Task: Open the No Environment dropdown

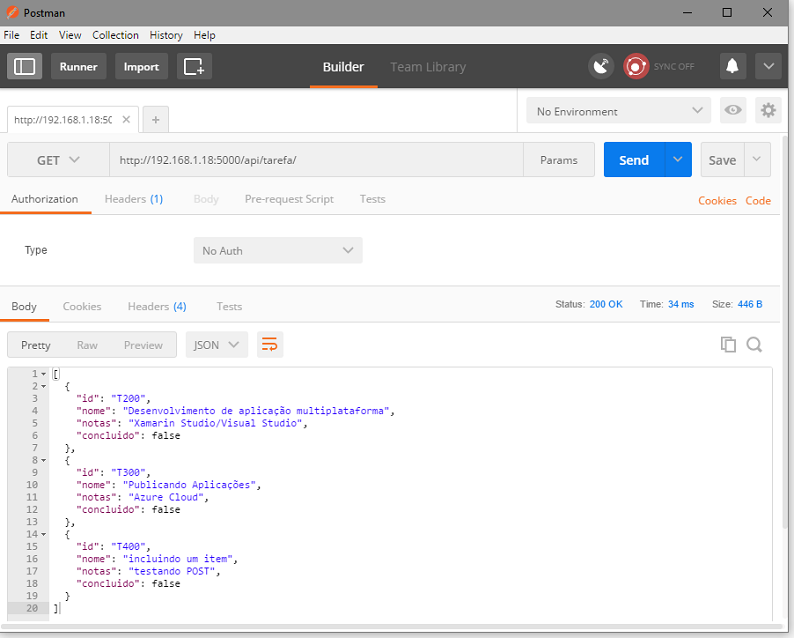Action: tap(618, 110)
